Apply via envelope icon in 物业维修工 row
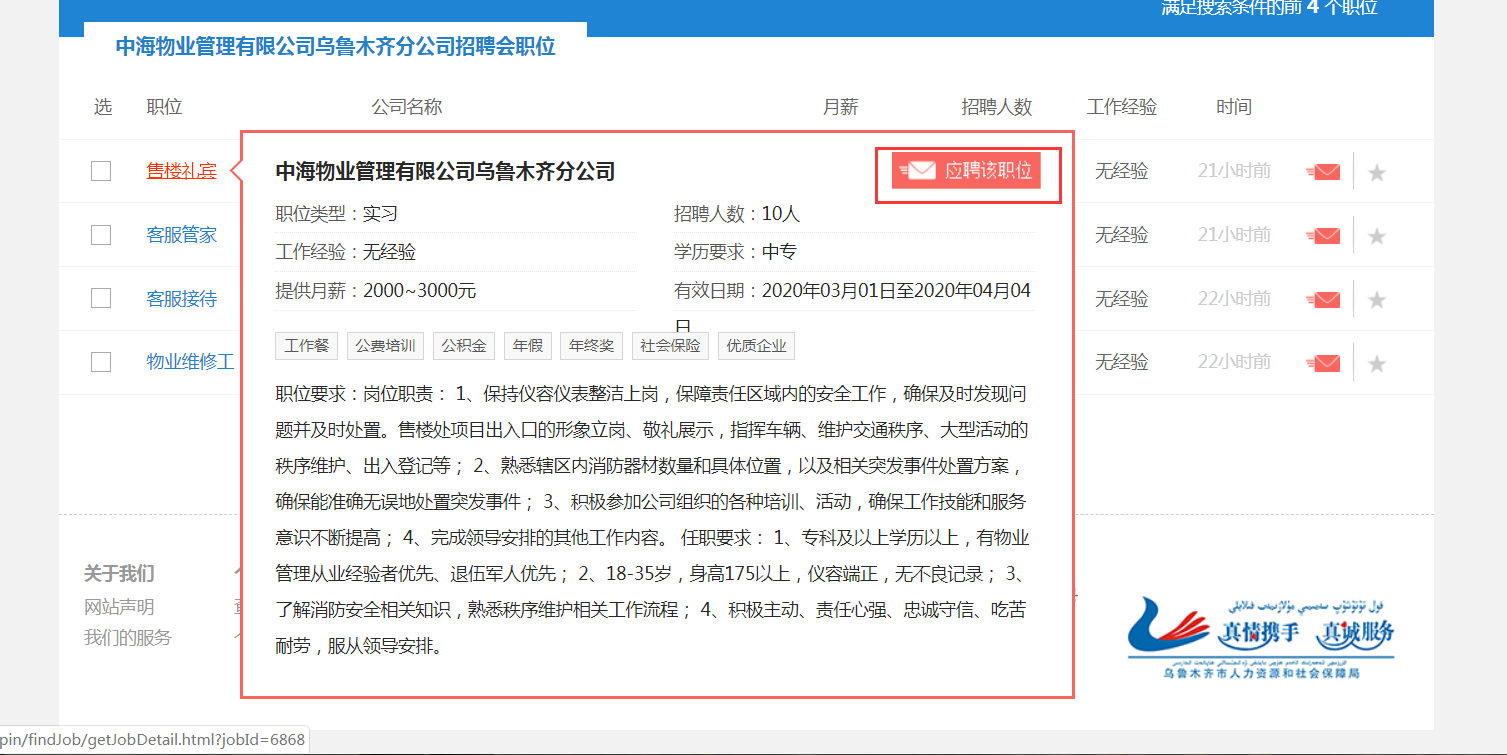Viewport: 1507px width, 755px height. pyautogui.click(x=1323, y=363)
